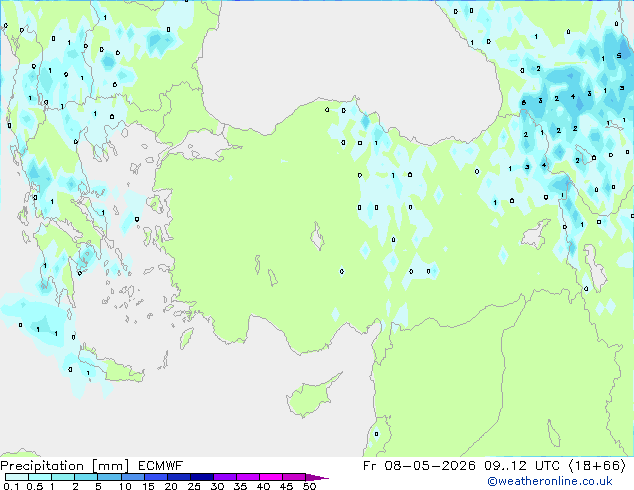This screenshot has width=634, height=490.
Task: Click the '30' legend value
Action: [217, 486]
